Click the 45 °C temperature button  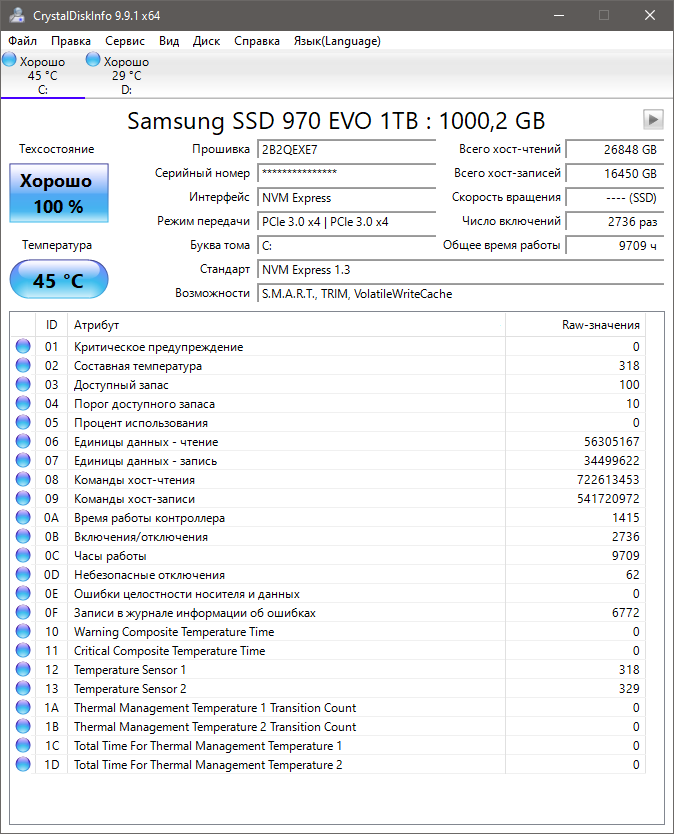[x=59, y=280]
